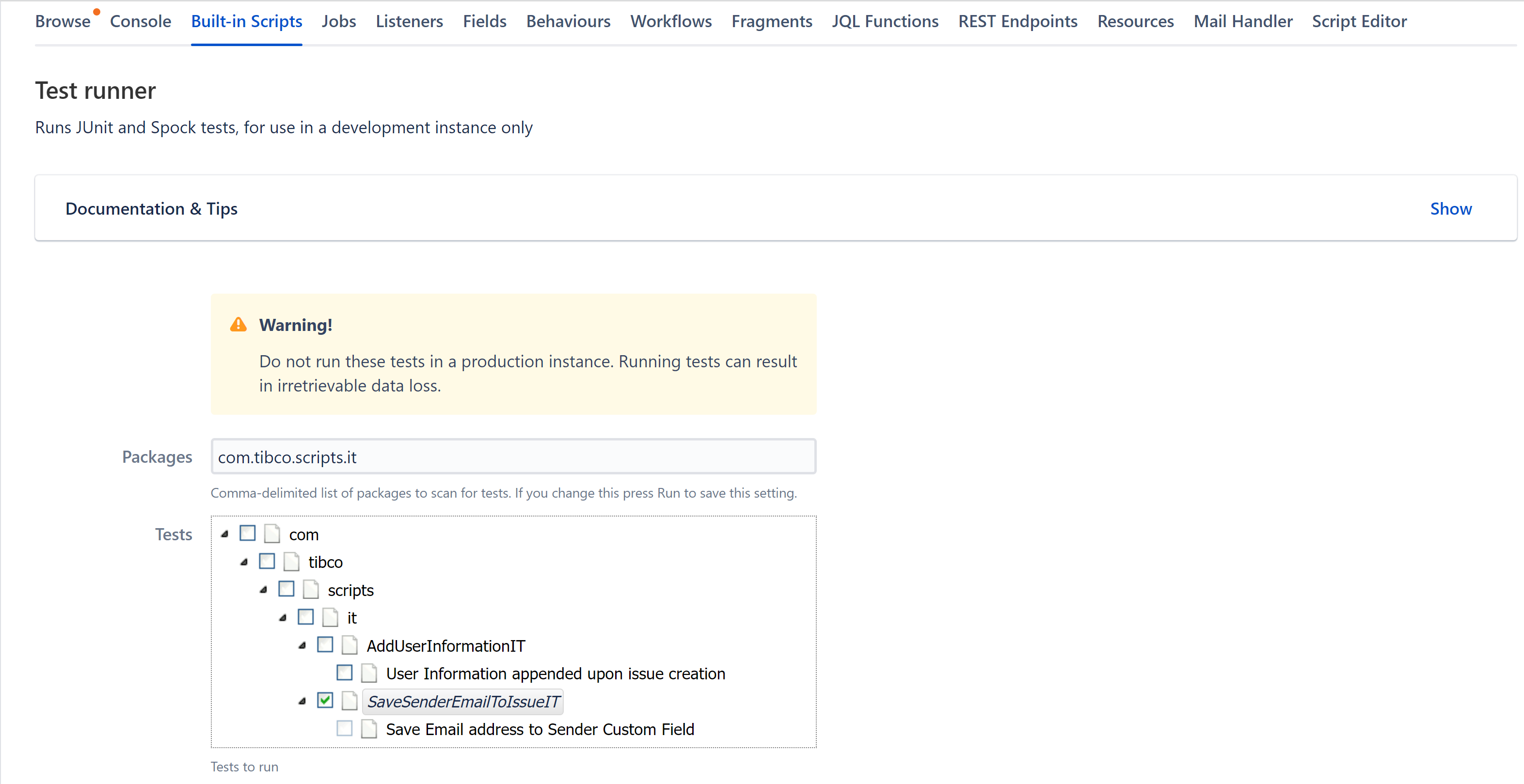
Task: Click the file icon next to Save Email address test
Action: [x=368, y=728]
